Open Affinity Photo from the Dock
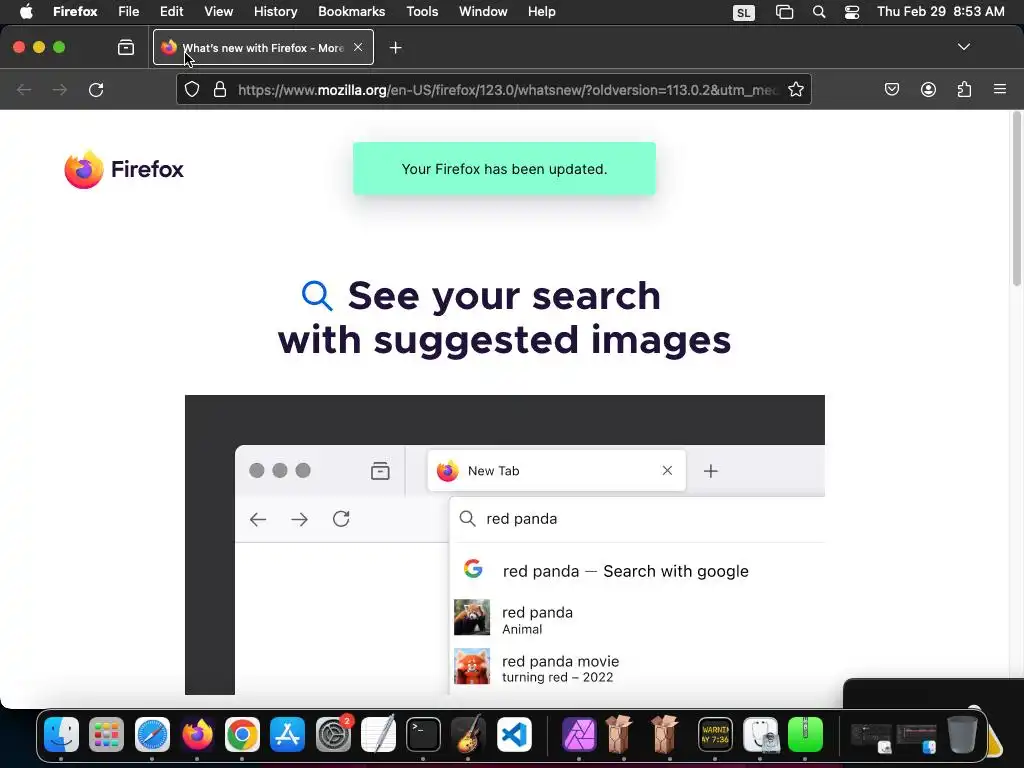 click(x=579, y=735)
